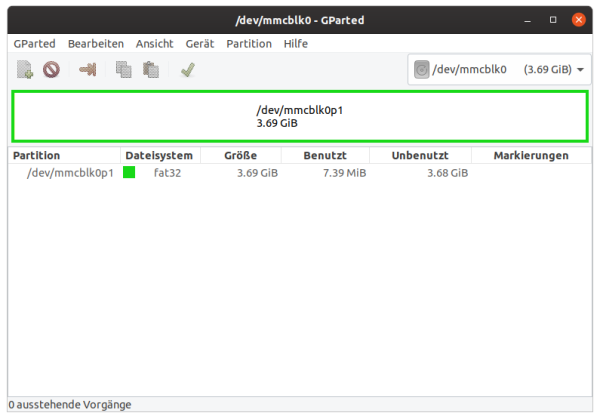Screen dimensions: 600x419
Task: Click the Apply all operations checkmark icon
Action: point(188,70)
